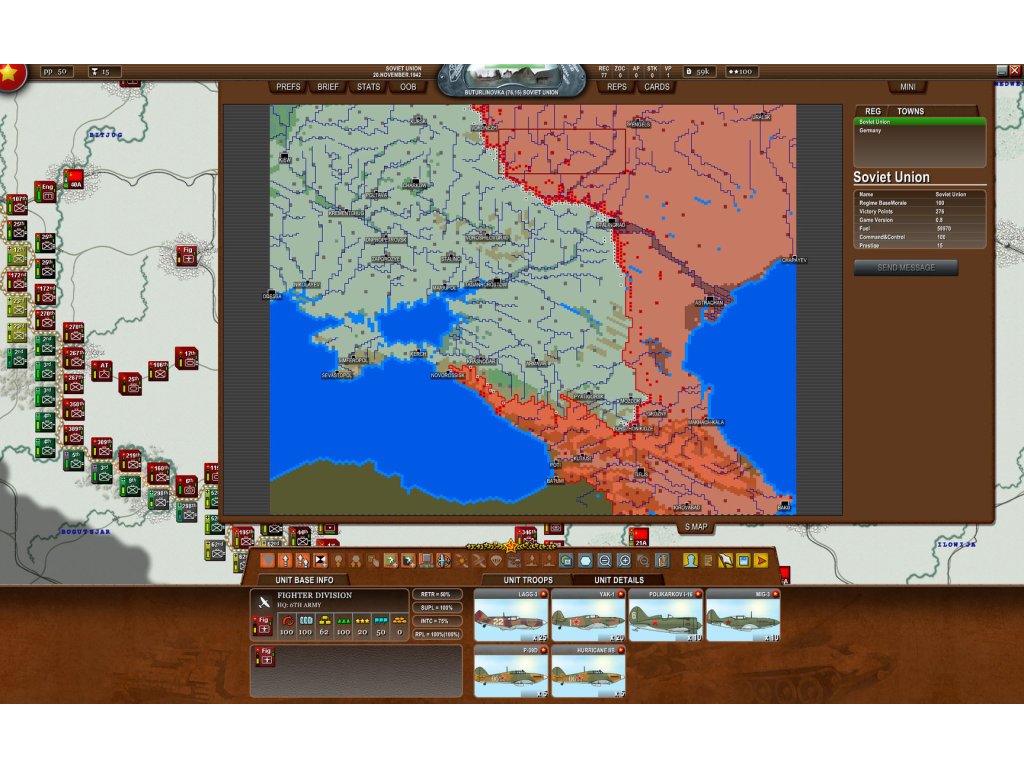Click the yellow save disk icon
The image size is (1024, 768).
[743, 560]
